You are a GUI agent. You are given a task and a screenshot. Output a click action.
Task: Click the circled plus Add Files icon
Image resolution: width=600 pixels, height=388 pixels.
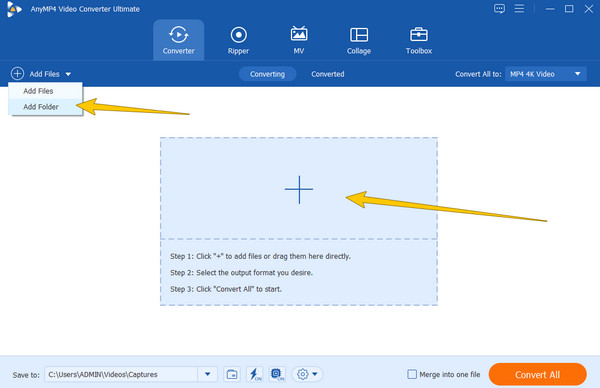tap(17, 73)
